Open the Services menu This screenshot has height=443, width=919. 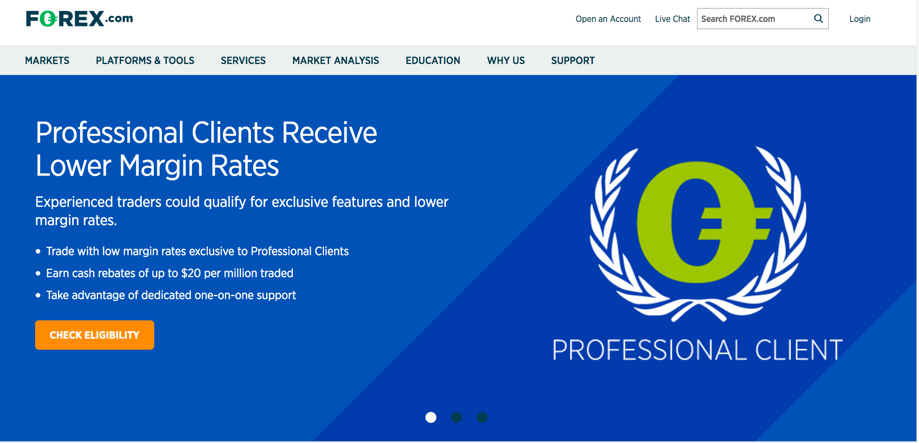coord(243,60)
